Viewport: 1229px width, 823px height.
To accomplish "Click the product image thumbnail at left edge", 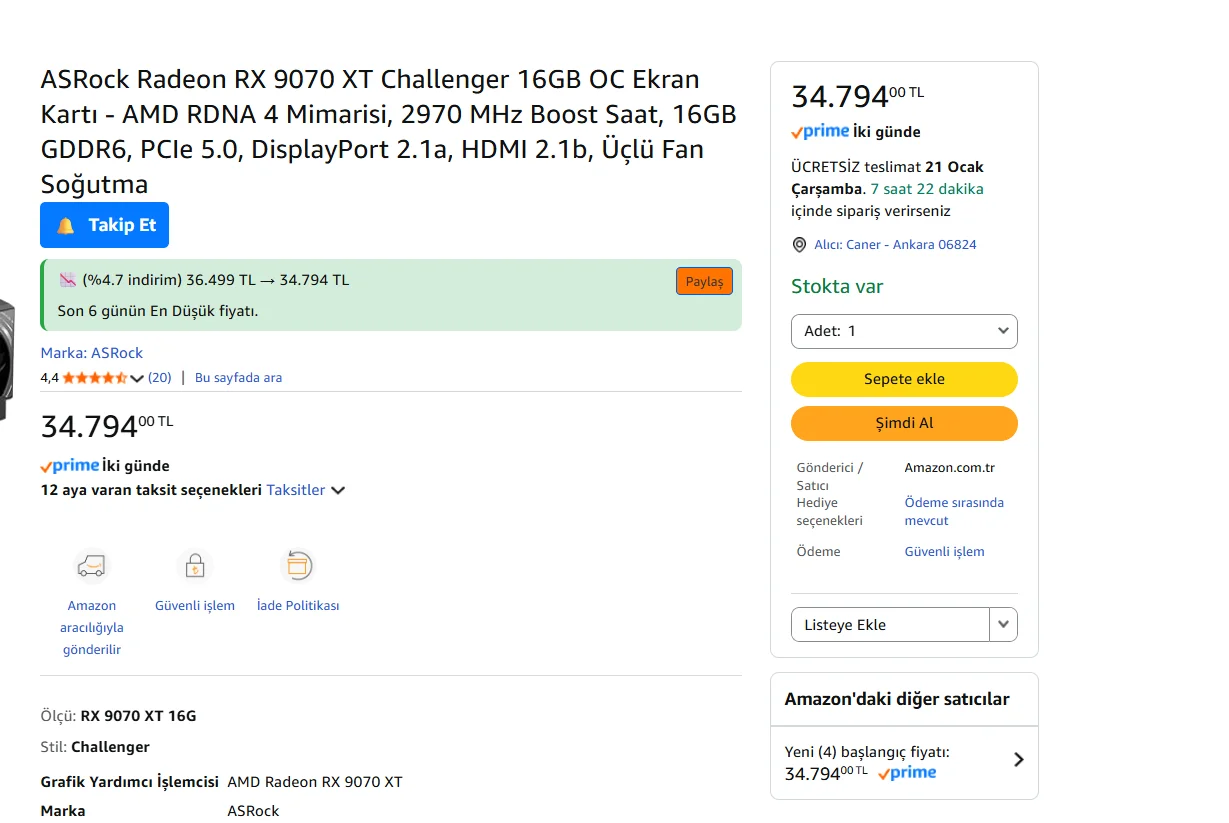I will (6, 360).
